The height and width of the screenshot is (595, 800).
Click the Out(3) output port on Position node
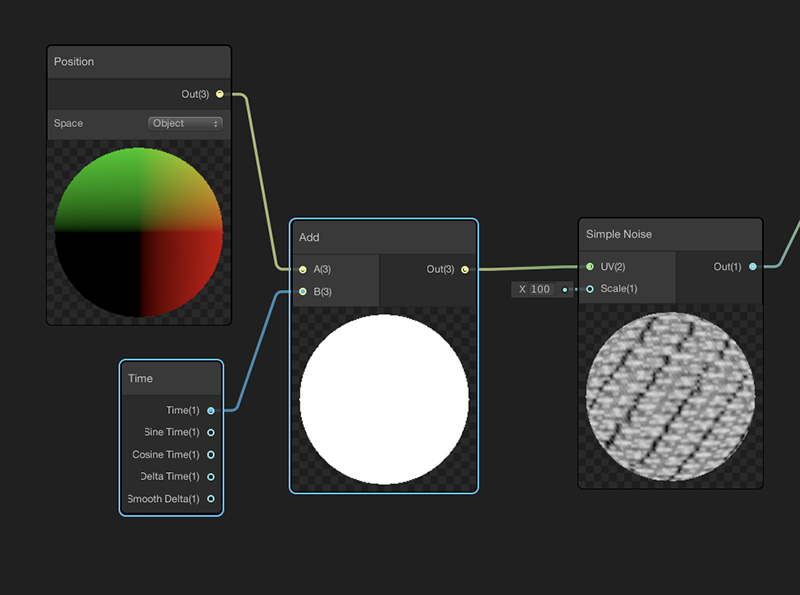click(219, 93)
